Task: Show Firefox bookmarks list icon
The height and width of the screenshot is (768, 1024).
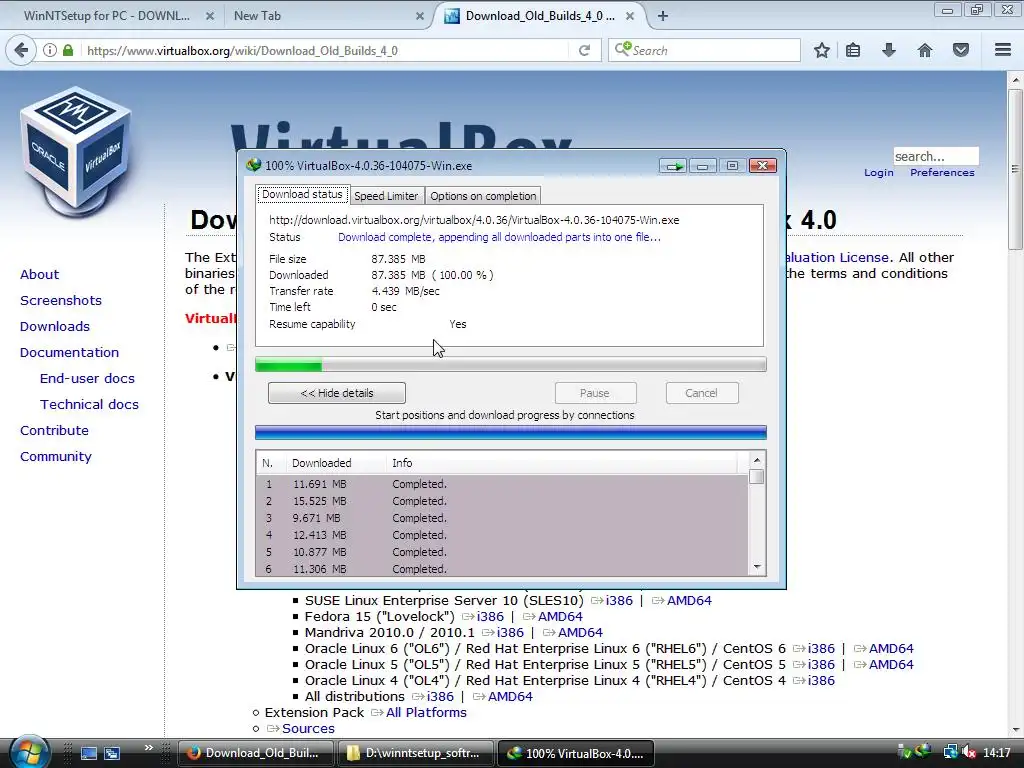Action: (853, 50)
